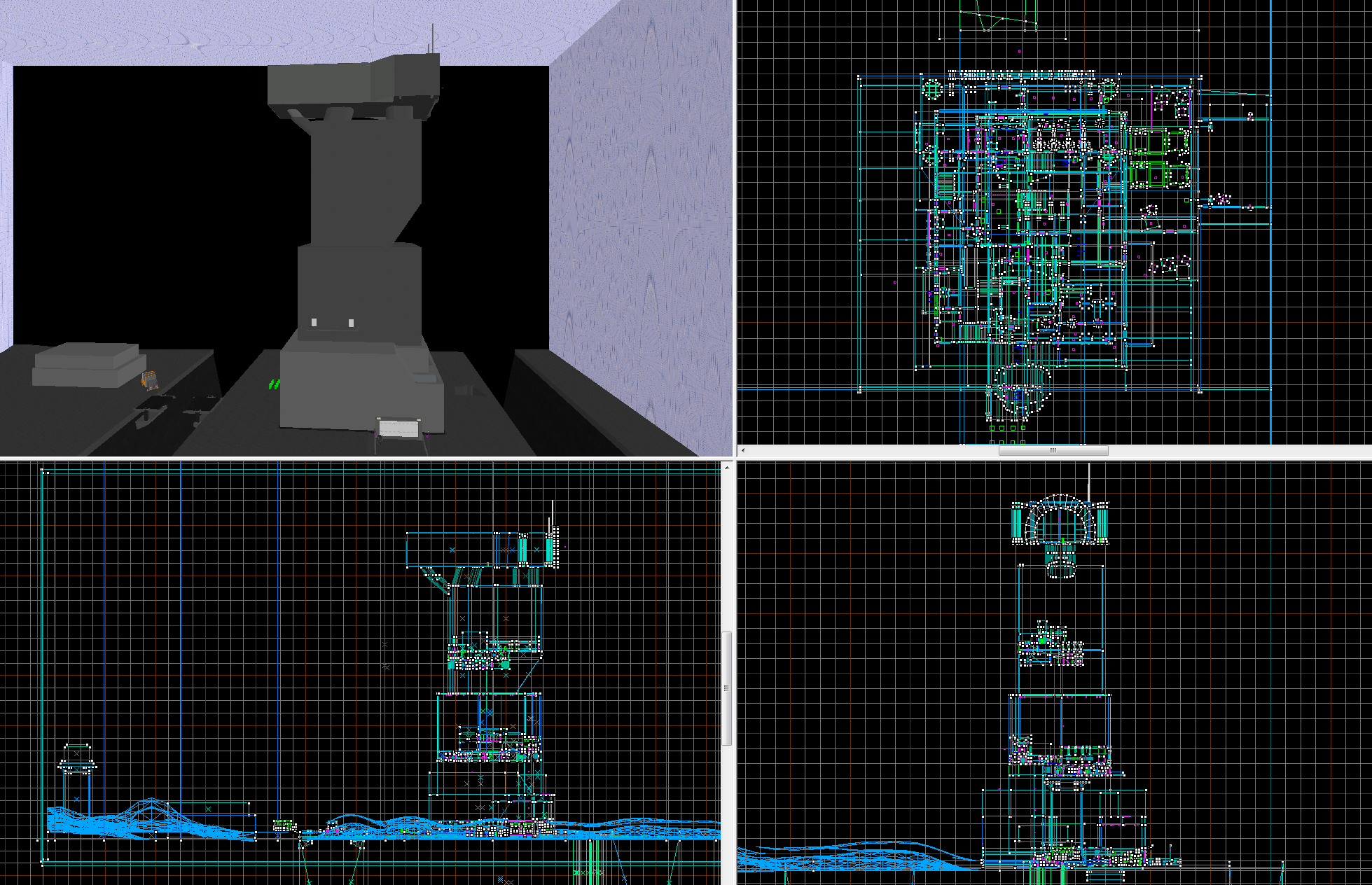This screenshot has width=1372, height=885.
Task: Select the circular base in top view
Action: tap(1023, 389)
